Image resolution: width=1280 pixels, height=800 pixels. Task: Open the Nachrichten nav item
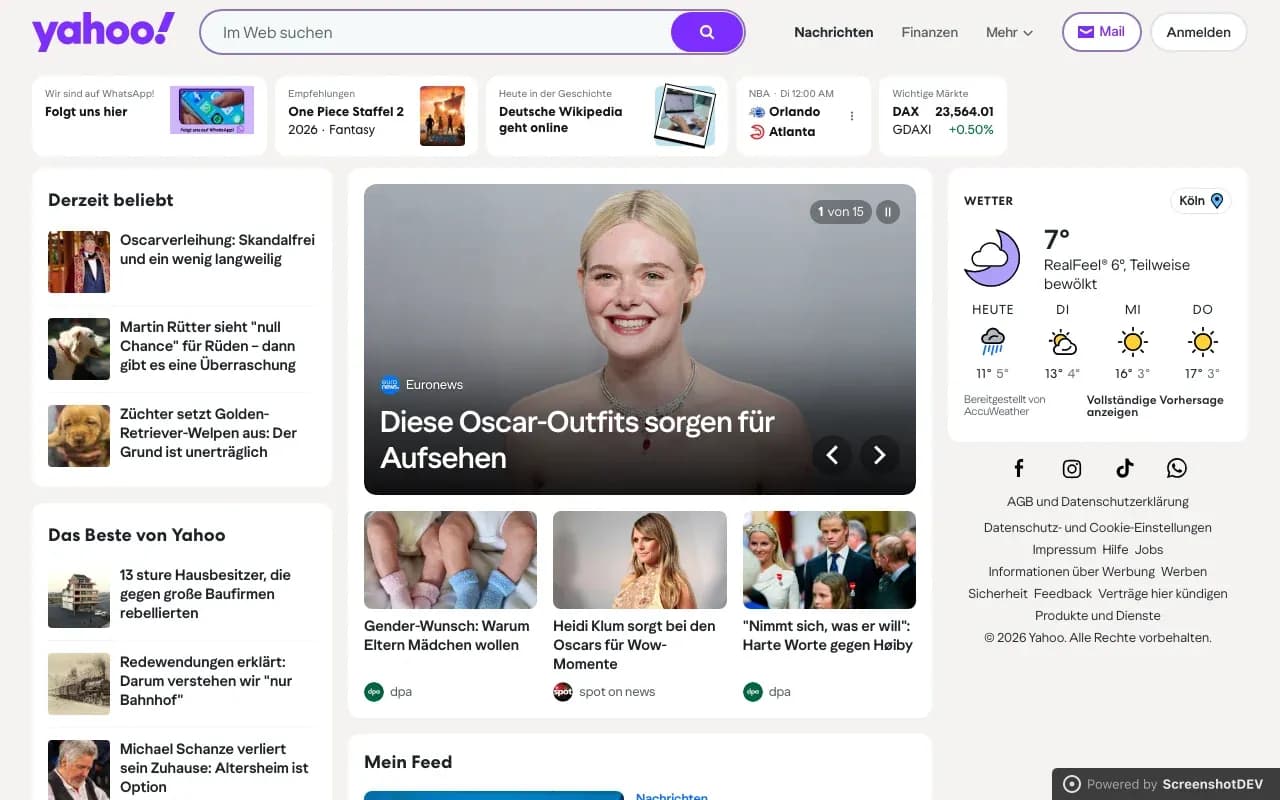834,32
